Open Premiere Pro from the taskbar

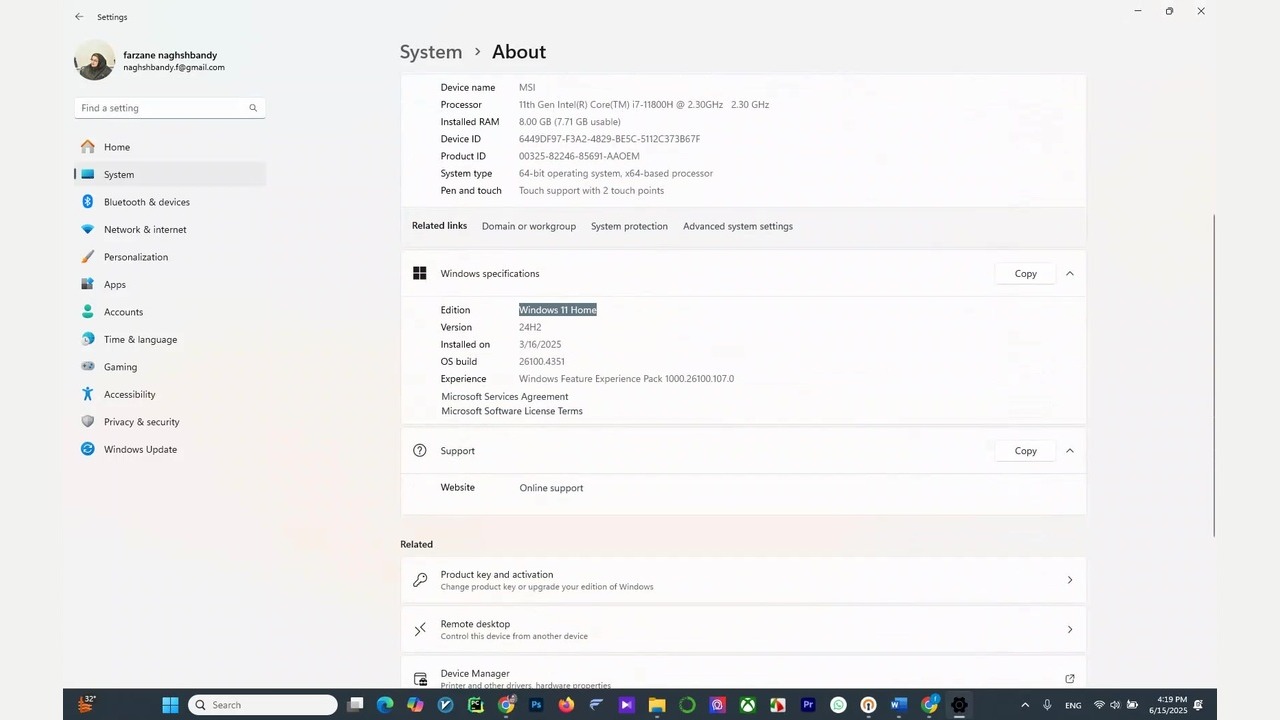point(808,705)
